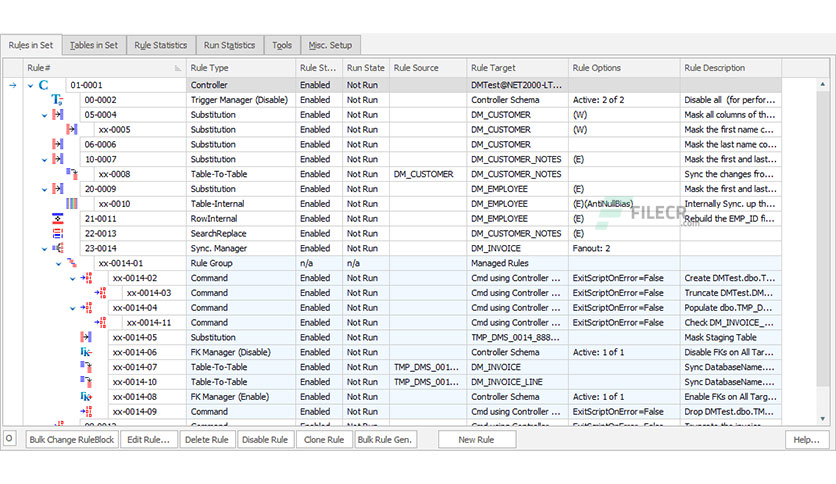Select the Substitution icon on row 05-0004
836x484 pixels.
[58, 115]
